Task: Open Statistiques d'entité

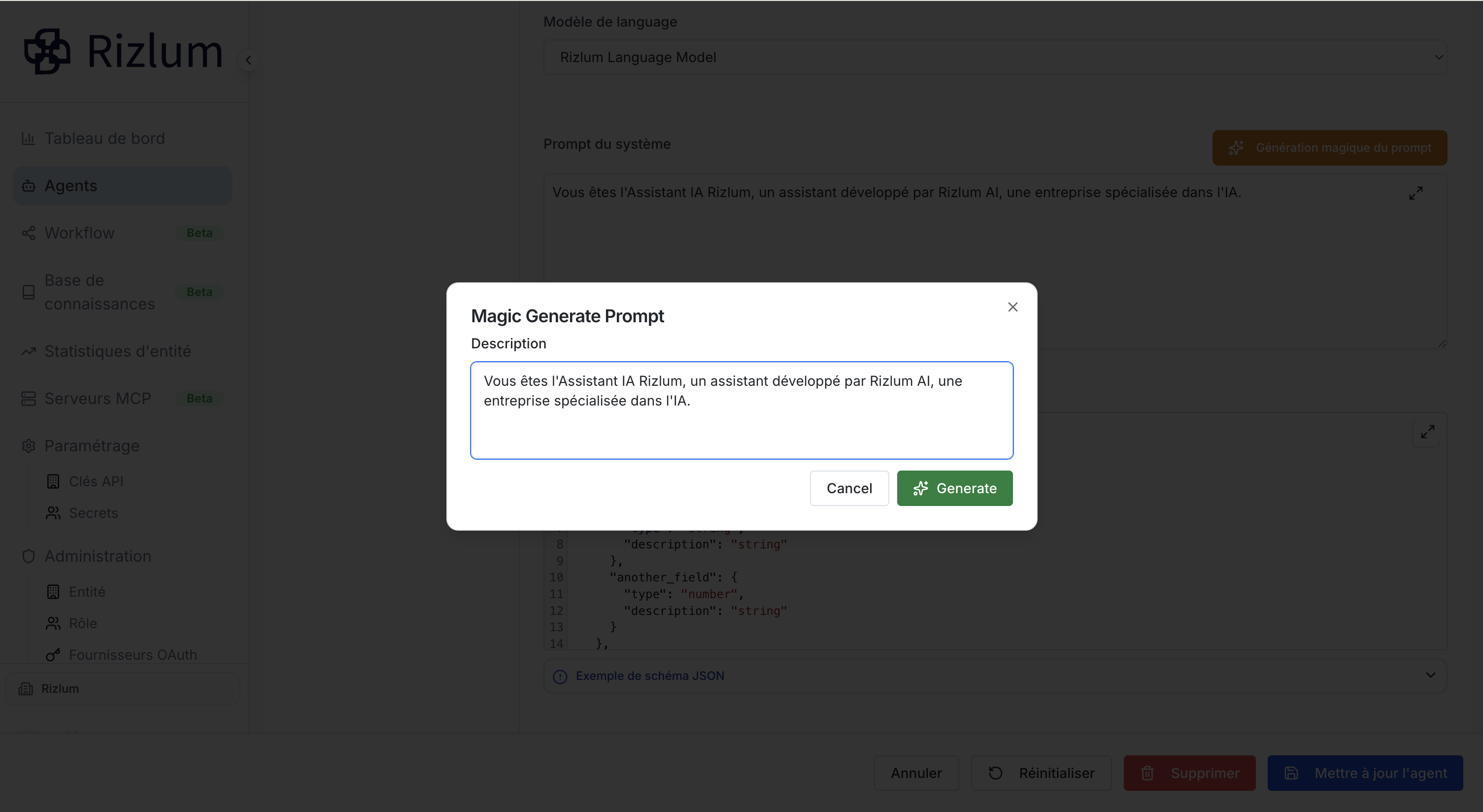Action: click(x=122, y=351)
